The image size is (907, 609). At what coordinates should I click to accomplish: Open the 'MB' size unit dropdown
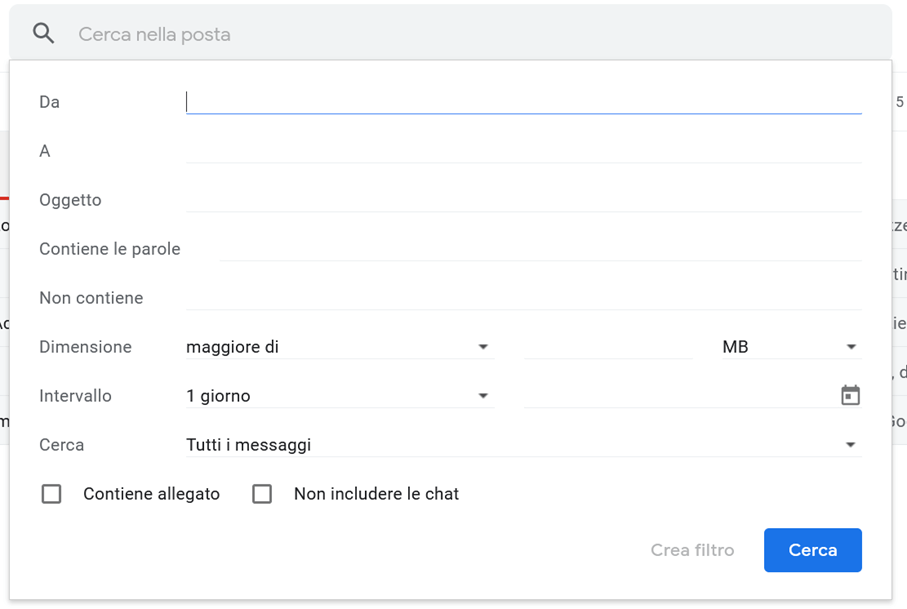click(x=791, y=347)
